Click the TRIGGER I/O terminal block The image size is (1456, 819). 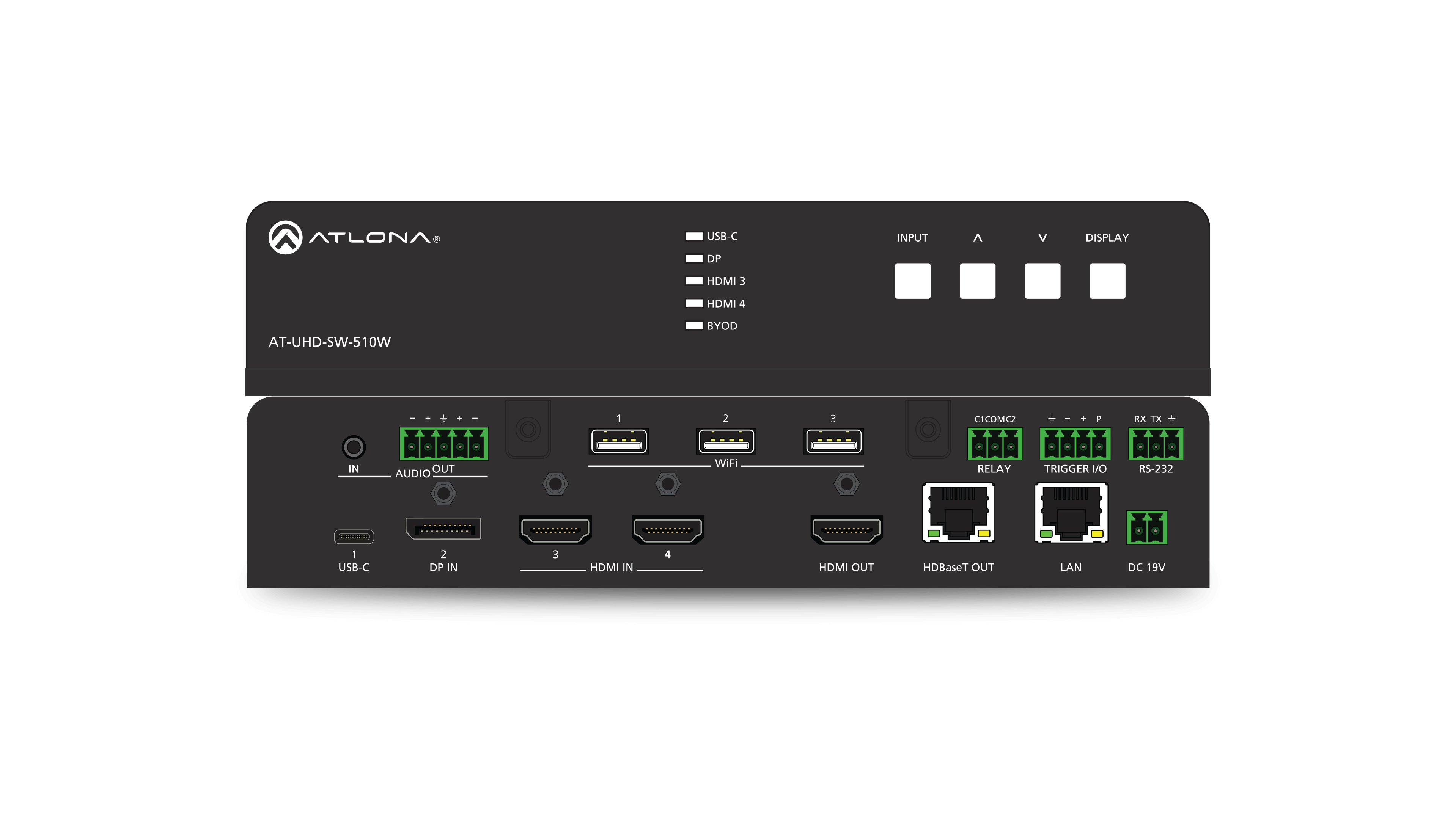click(1075, 443)
